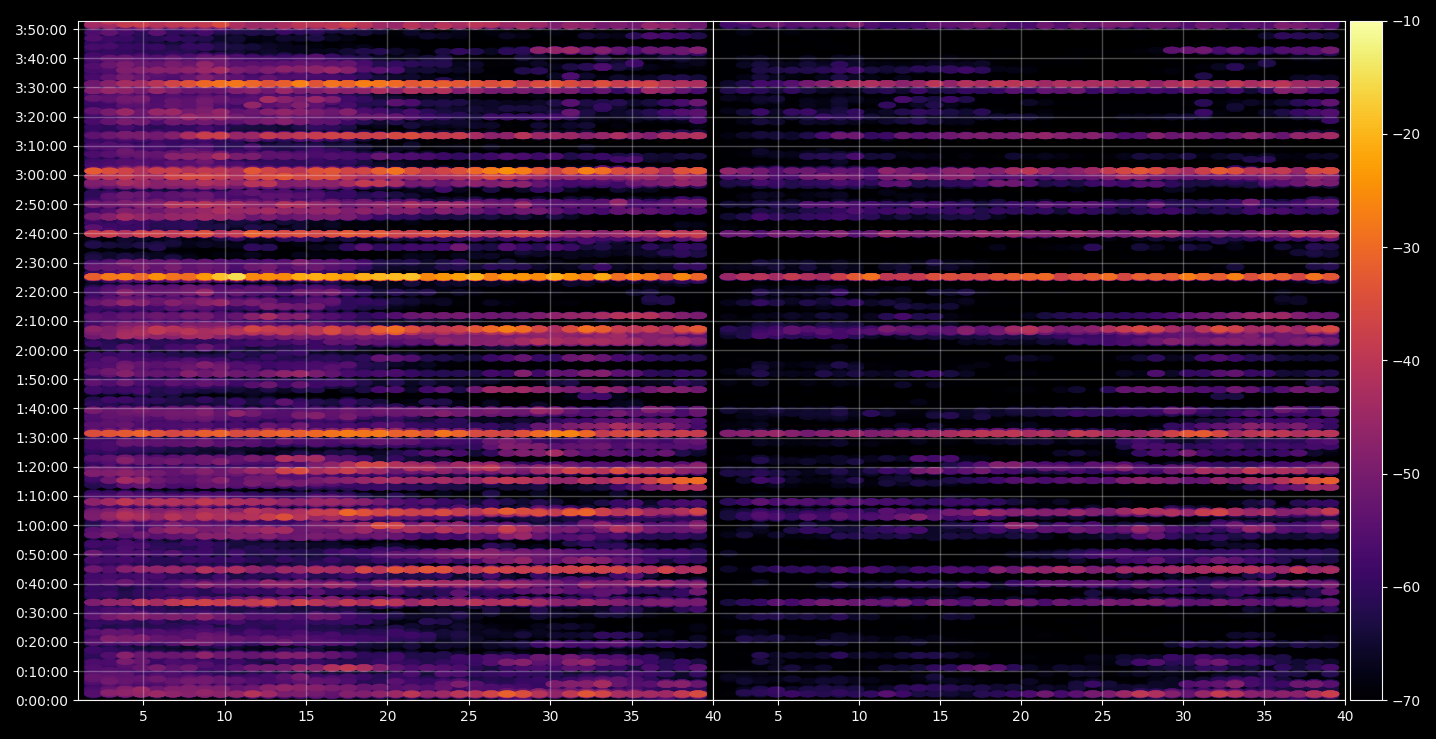Pick the 2:20:00 y-axis time label
Image resolution: width=1436 pixels, height=739 pixels.
coord(42,292)
